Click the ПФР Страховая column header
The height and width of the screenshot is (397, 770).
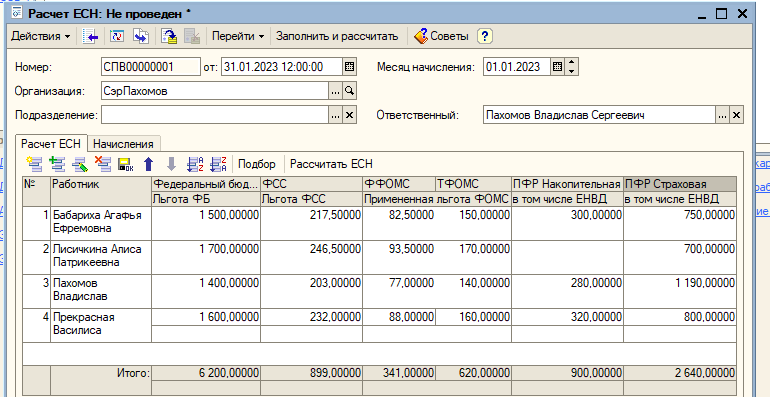[680, 184]
